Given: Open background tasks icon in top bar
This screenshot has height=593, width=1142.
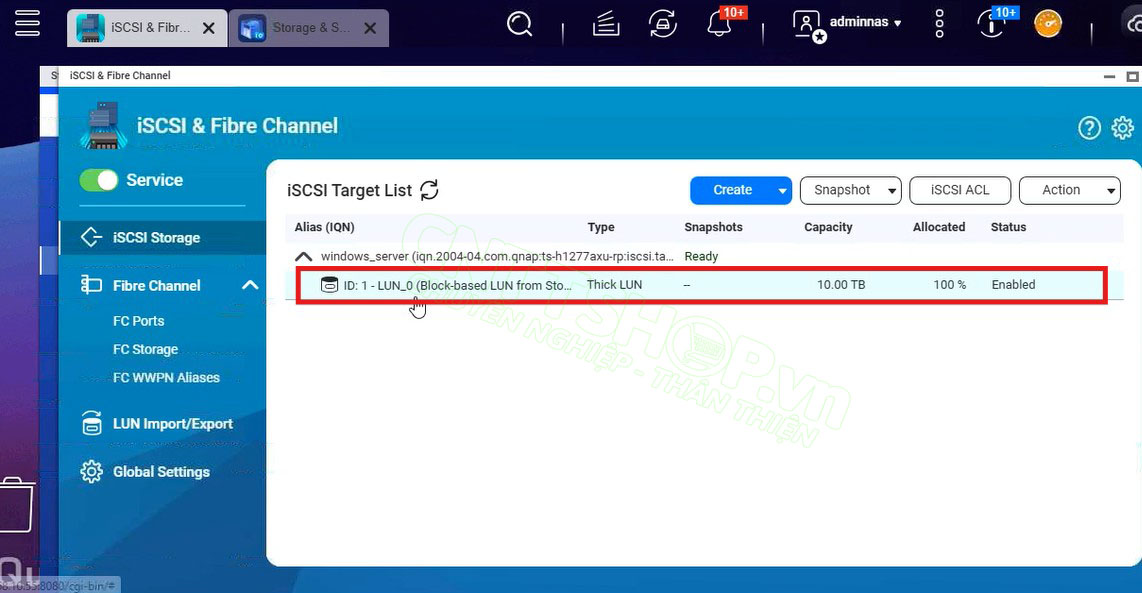Looking at the screenshot, I should click(661, 24).
